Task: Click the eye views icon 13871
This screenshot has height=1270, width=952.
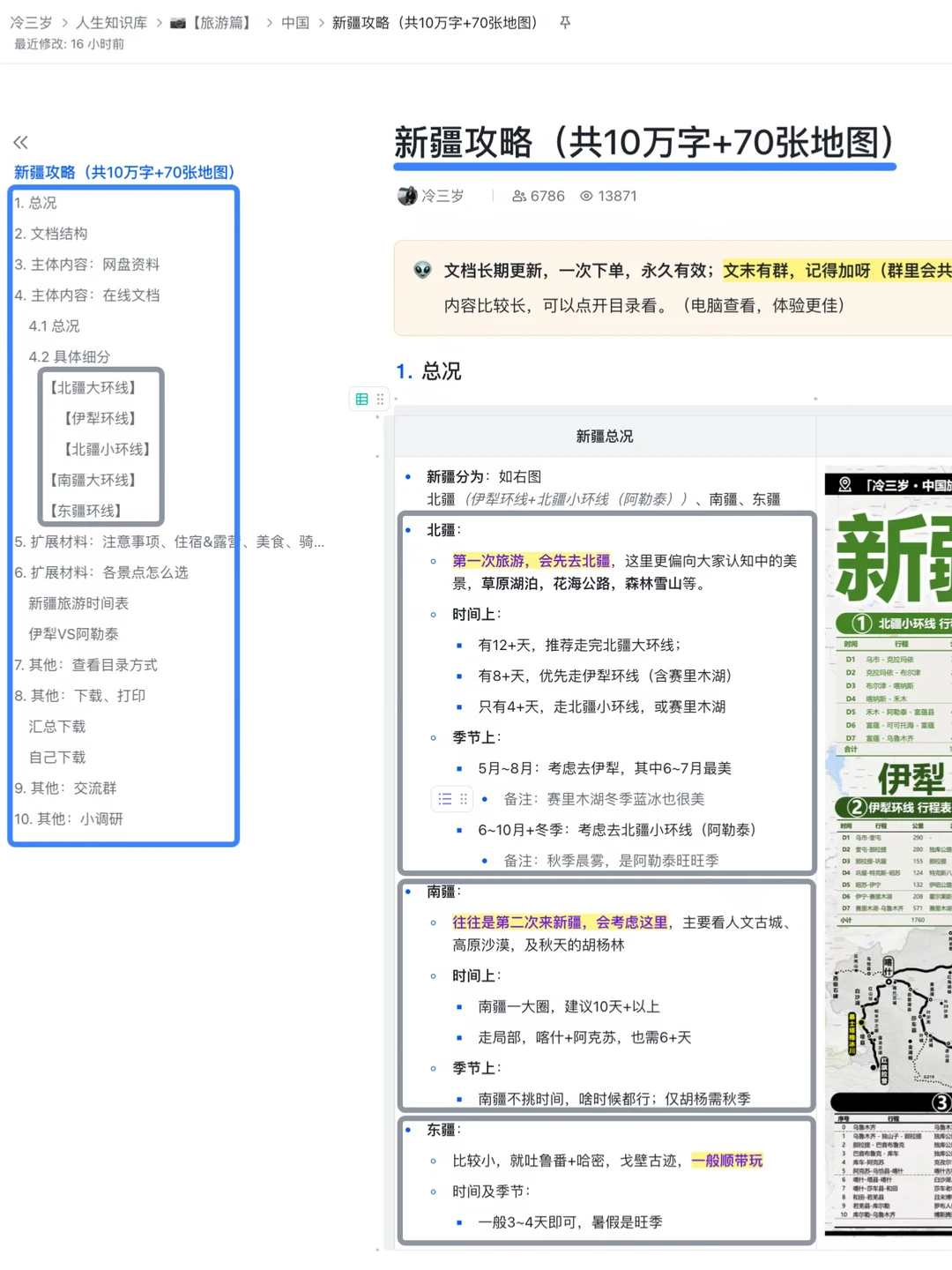Action: (x=586, y=196)
